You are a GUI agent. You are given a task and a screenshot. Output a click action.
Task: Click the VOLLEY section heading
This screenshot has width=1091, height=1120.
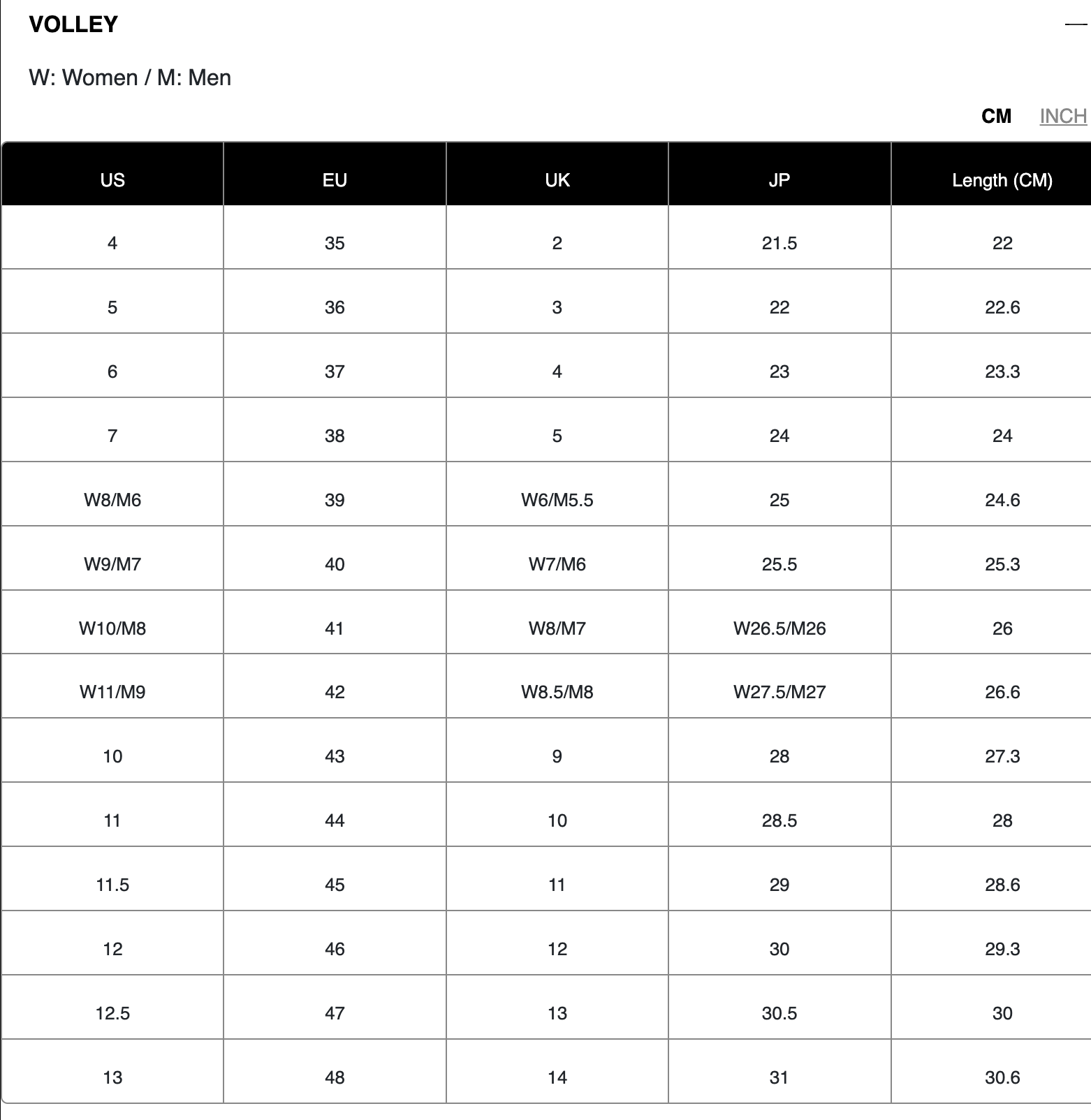point(73,25)
